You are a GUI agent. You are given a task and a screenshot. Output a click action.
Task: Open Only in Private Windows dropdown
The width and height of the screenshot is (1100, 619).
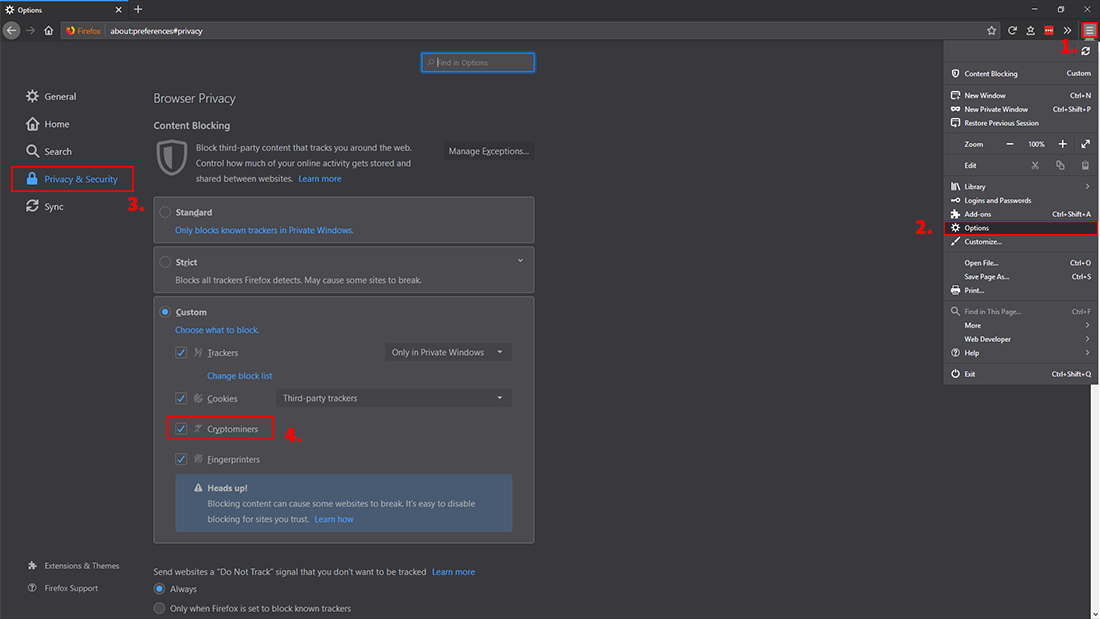448,352
